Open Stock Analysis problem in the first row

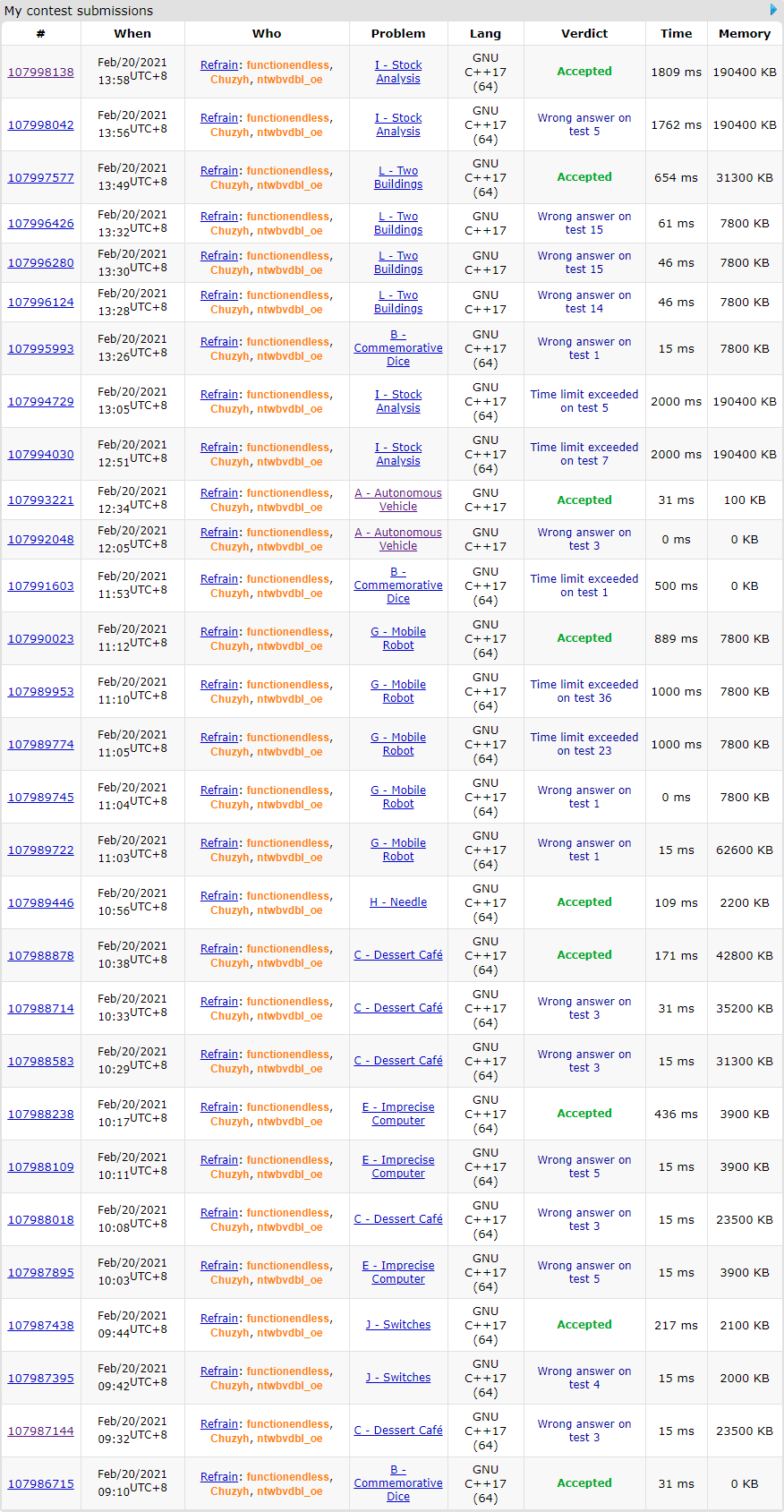tap(398, 72)
